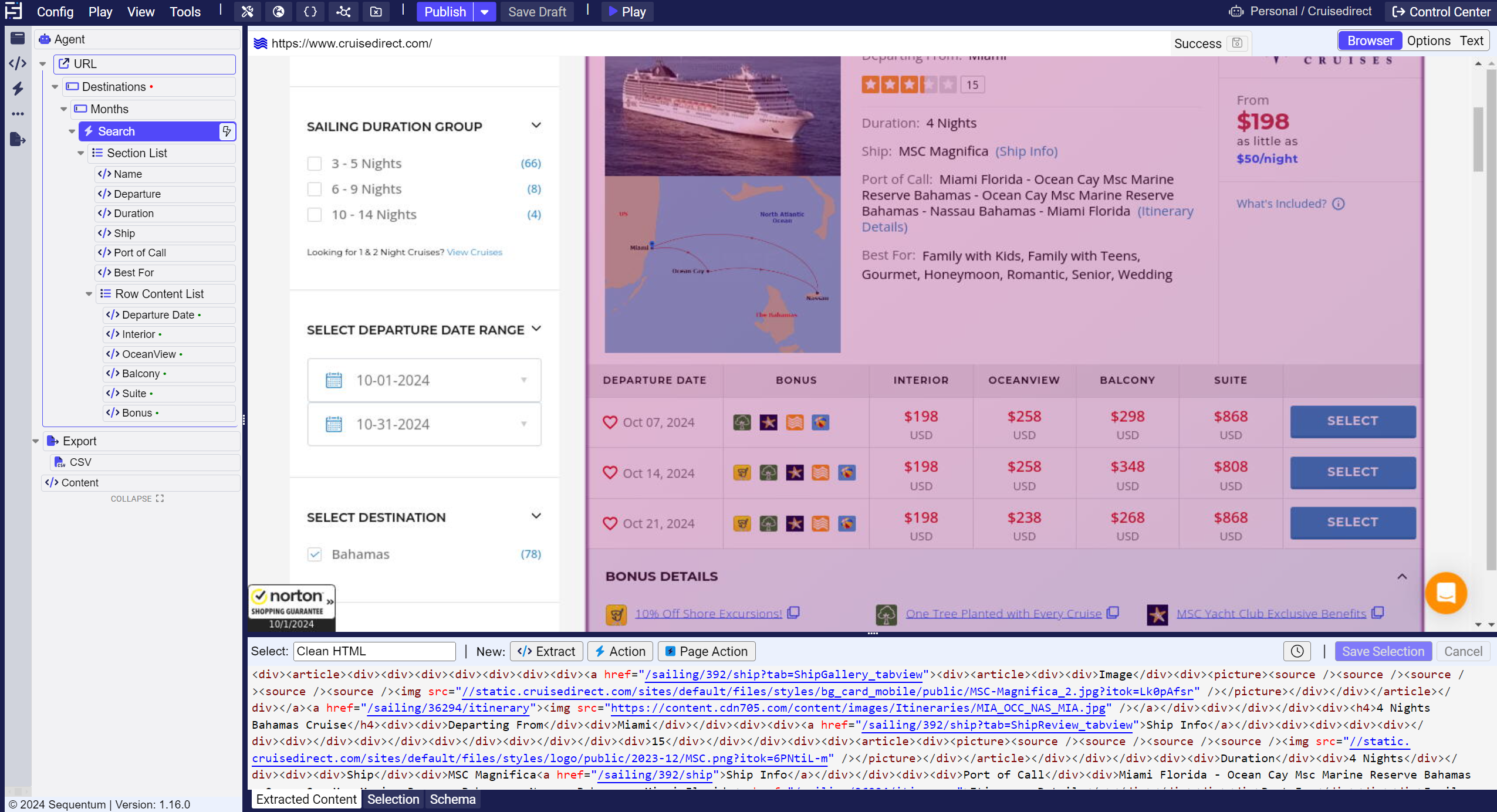Uncheck the Bahamas destination checkbox

pos(315,554)
